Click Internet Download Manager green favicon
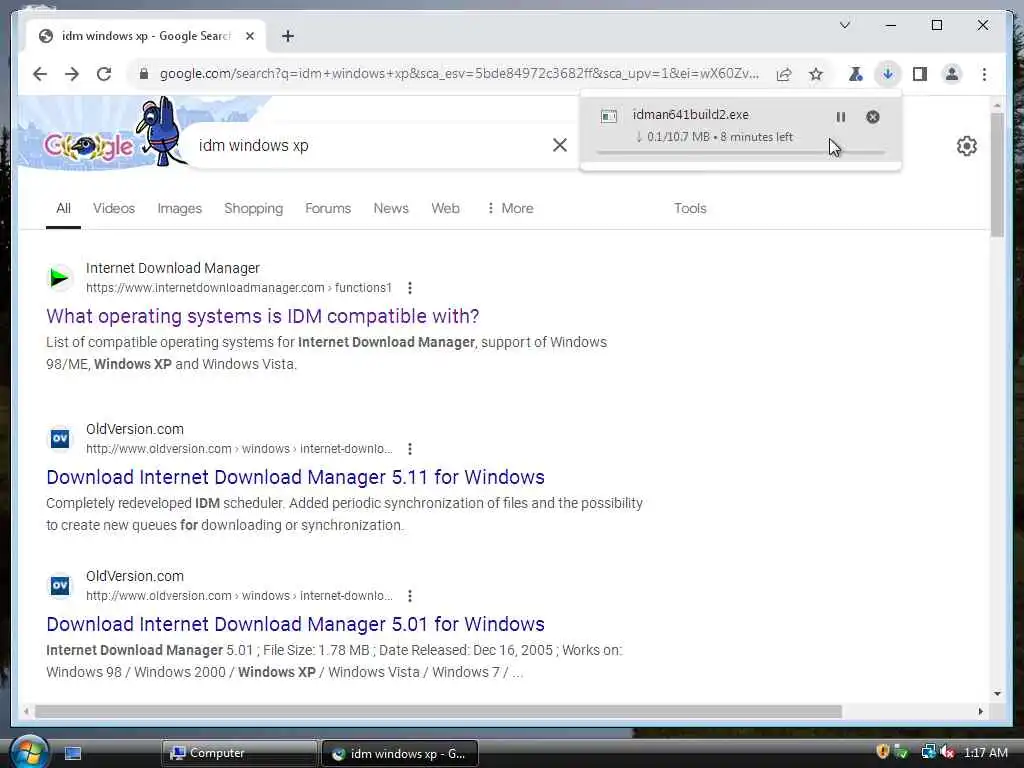The width and height of the screenshot is (1024, 768). point(59,278)
